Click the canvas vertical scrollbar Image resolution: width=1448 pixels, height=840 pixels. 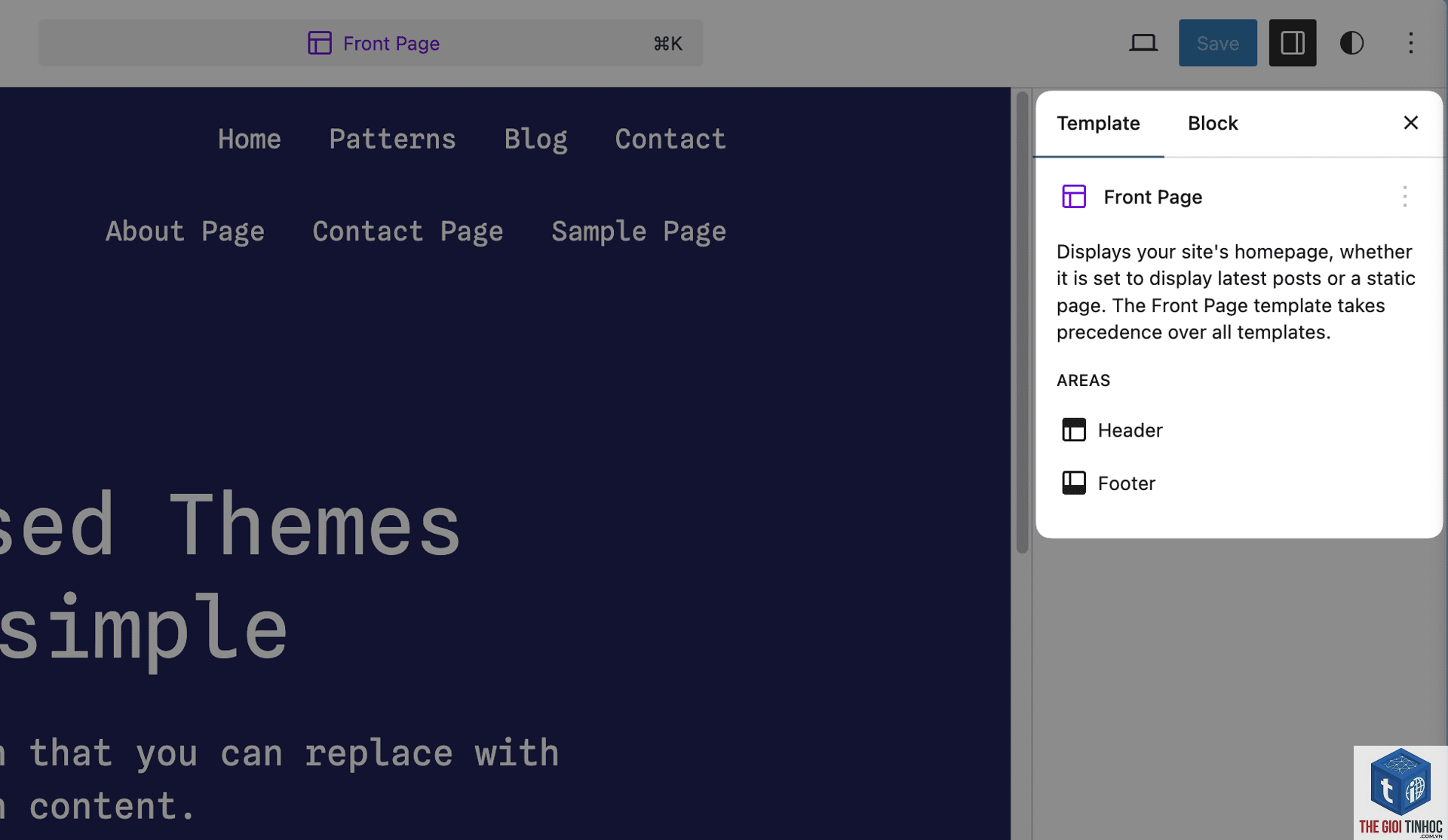[1022, 323]
